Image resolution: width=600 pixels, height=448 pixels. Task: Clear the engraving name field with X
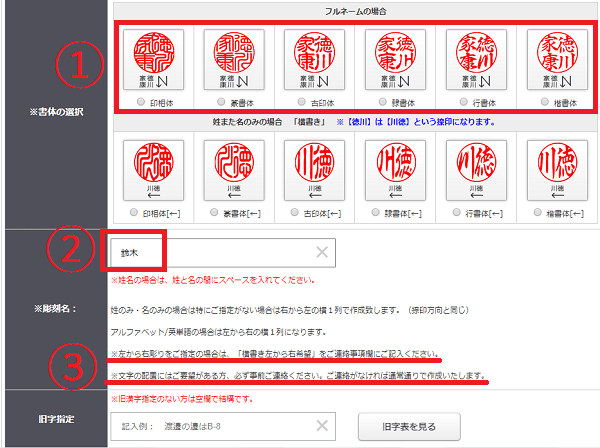click(322, 252)
